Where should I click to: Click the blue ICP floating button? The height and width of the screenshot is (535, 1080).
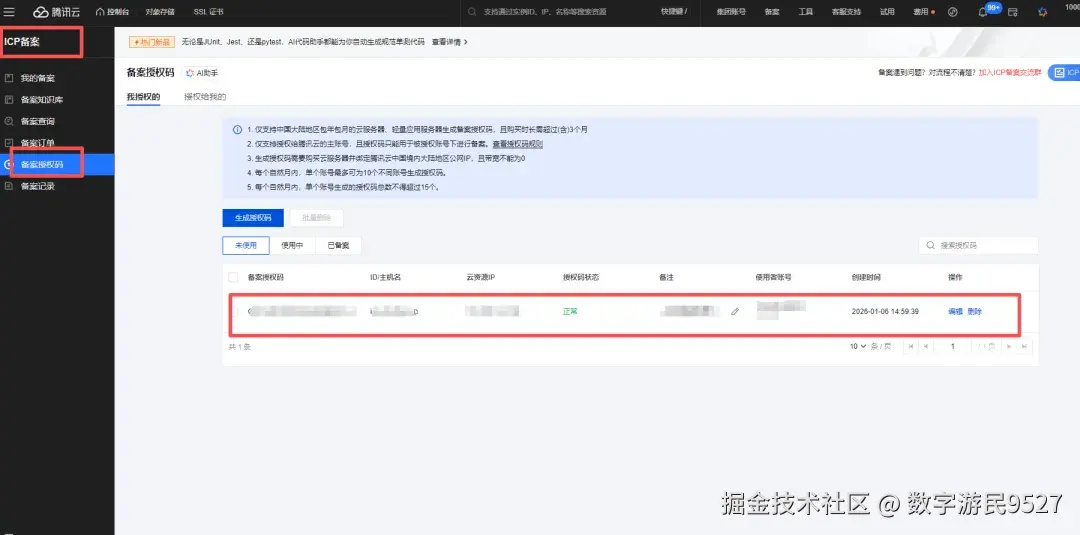click(x=1064, y=72)
